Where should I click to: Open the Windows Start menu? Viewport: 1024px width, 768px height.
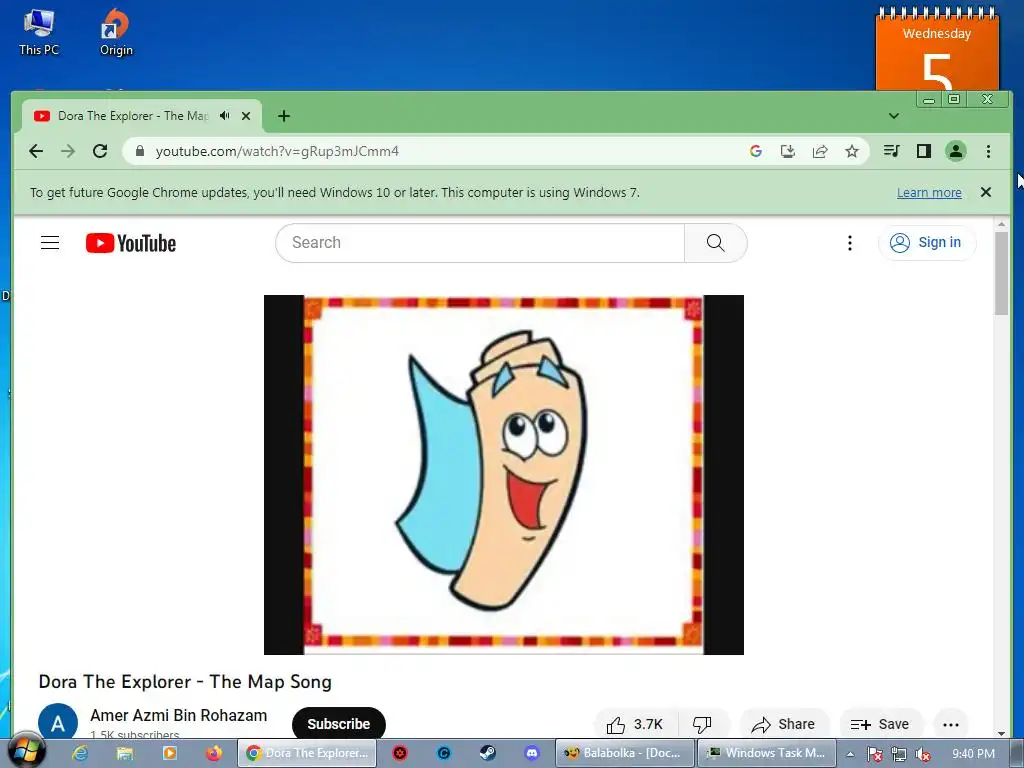click(27, 751)
